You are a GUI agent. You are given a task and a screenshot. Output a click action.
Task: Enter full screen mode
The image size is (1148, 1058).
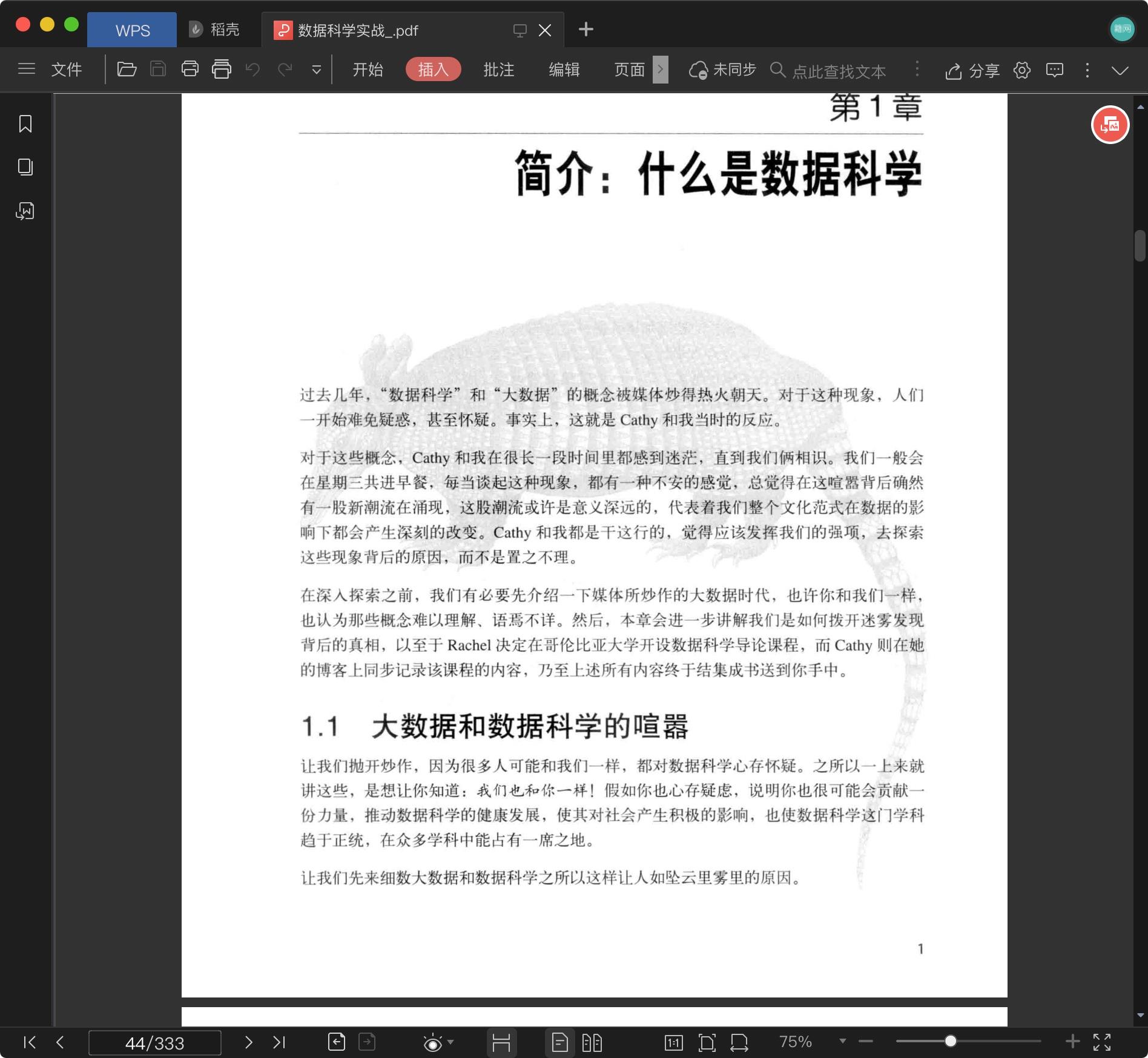(x=1102, y=1042)
